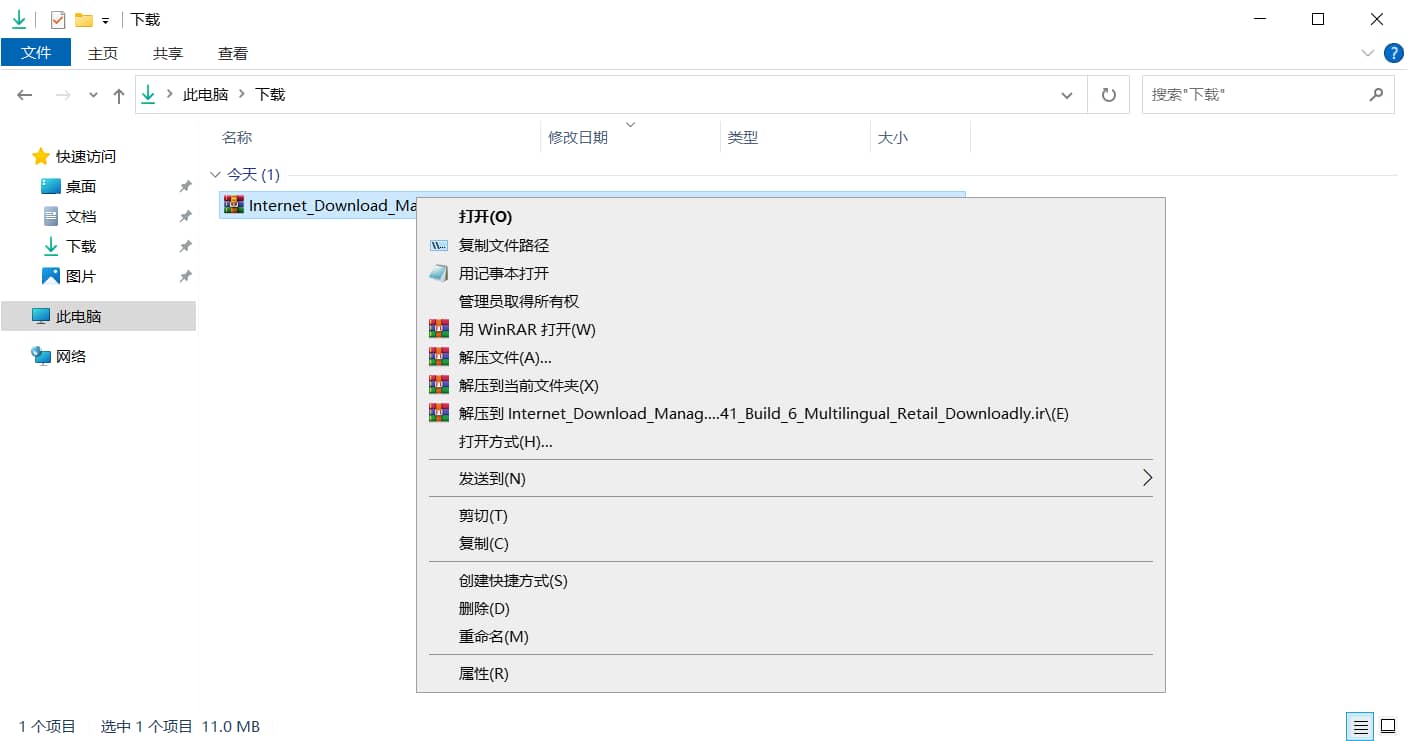This screenshot has width=1408, height=741.
Task: Click the 1 个项目 status text
Action: [x=47, y=726]
